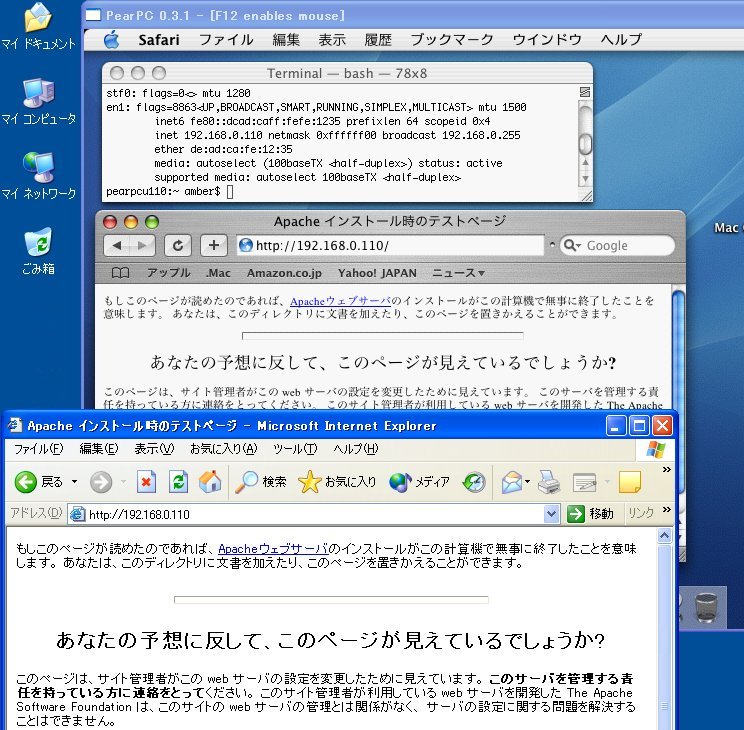Open the IE Back button history dropdown
Image resolution: width=744 pixels, height=730 pixels.
[74, 482]
